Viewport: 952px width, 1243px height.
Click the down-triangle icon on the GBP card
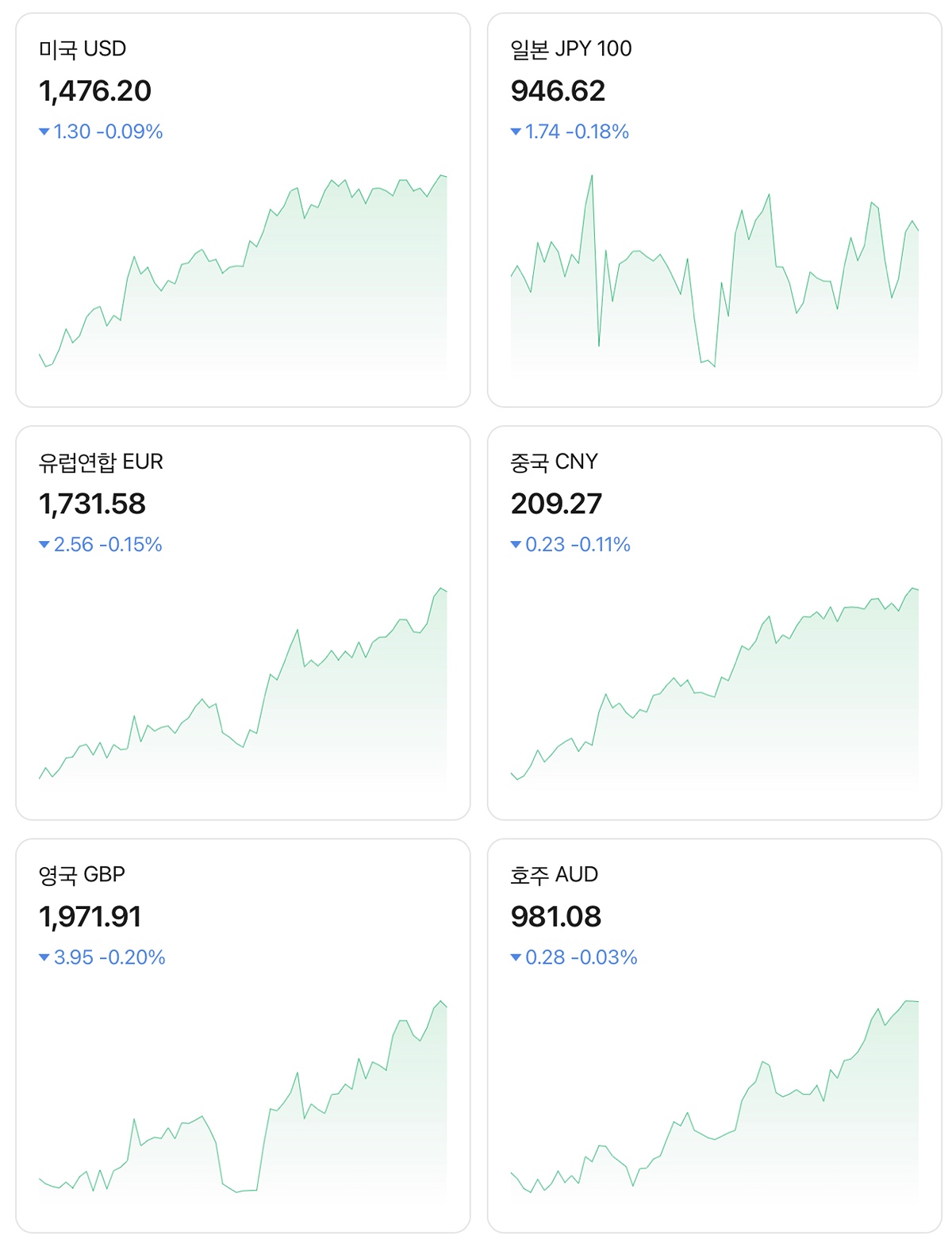[44, 957]
